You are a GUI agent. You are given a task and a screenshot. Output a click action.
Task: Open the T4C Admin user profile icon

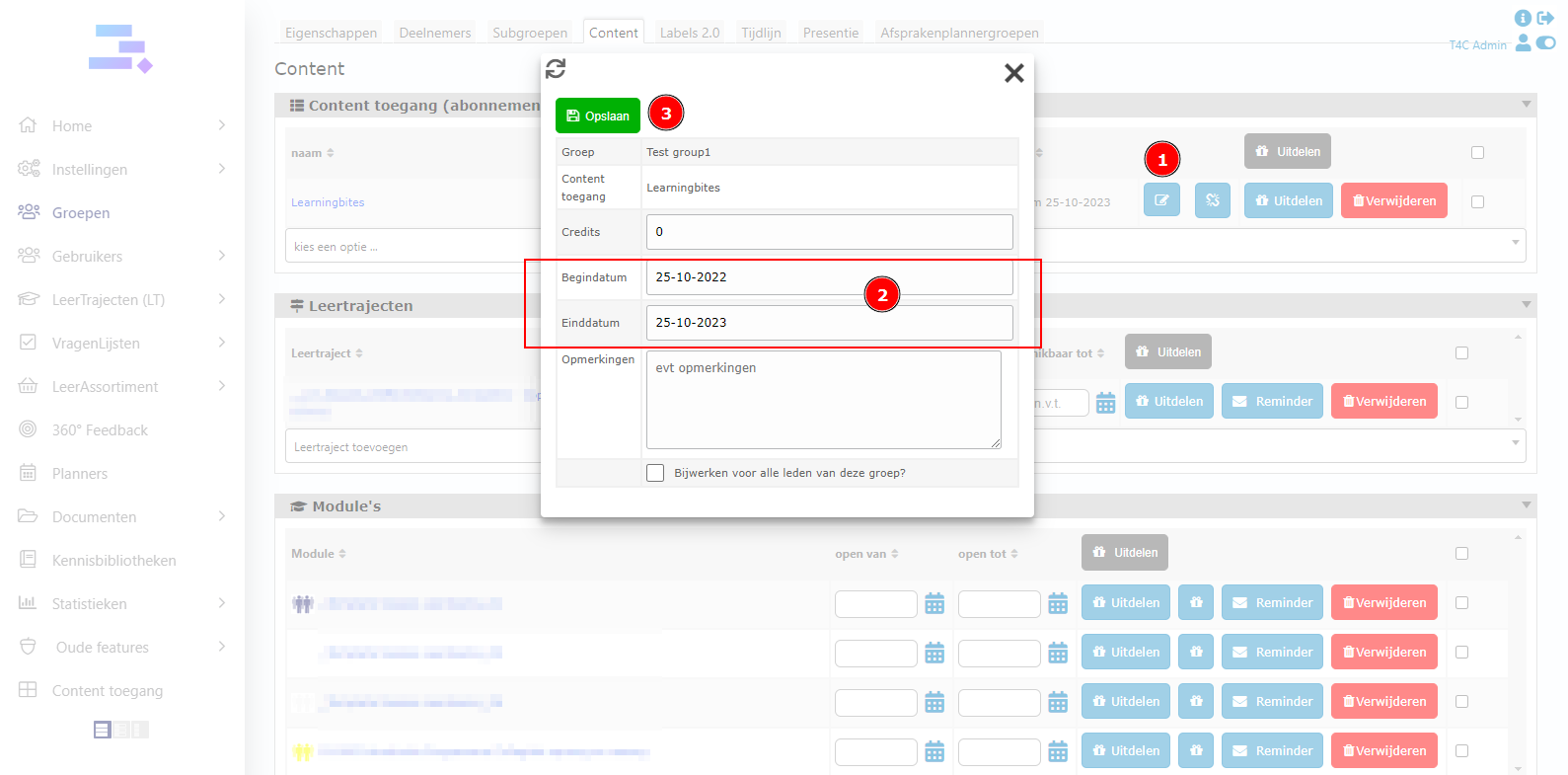tap(1523, 43)
